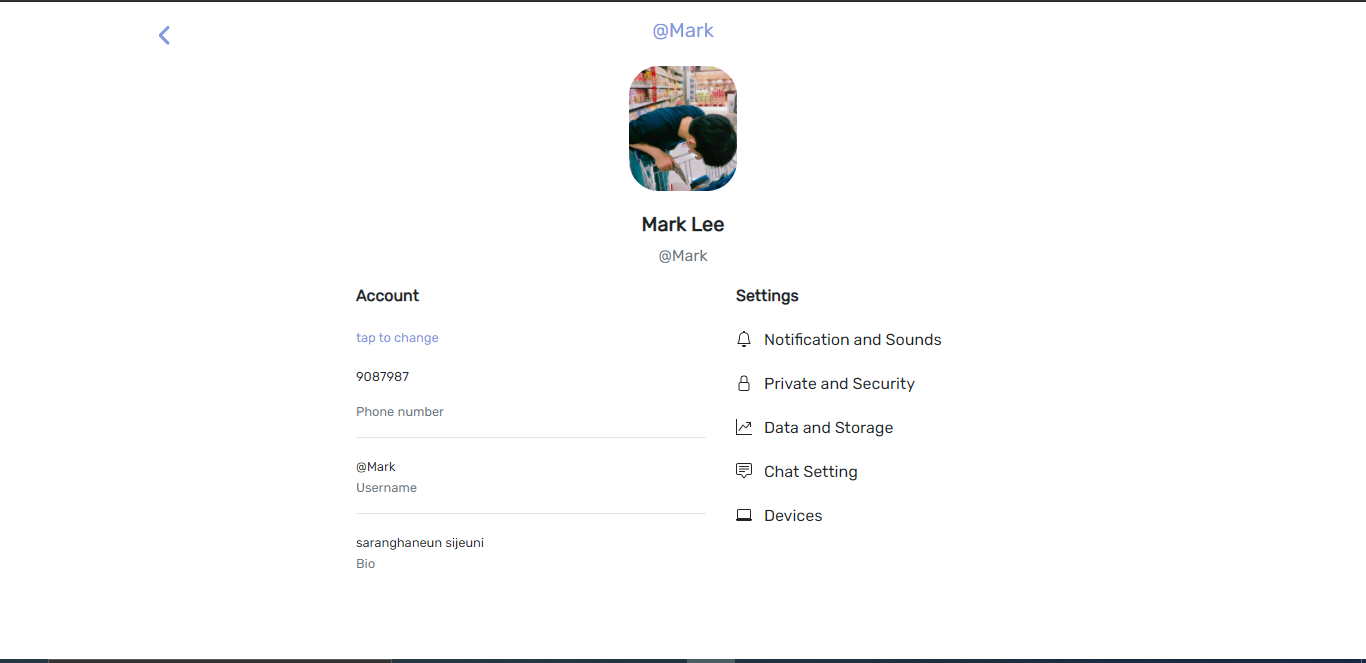Click the Devices laptop icon
This screenshot has width=1366, height=663.
pos(744,515)
